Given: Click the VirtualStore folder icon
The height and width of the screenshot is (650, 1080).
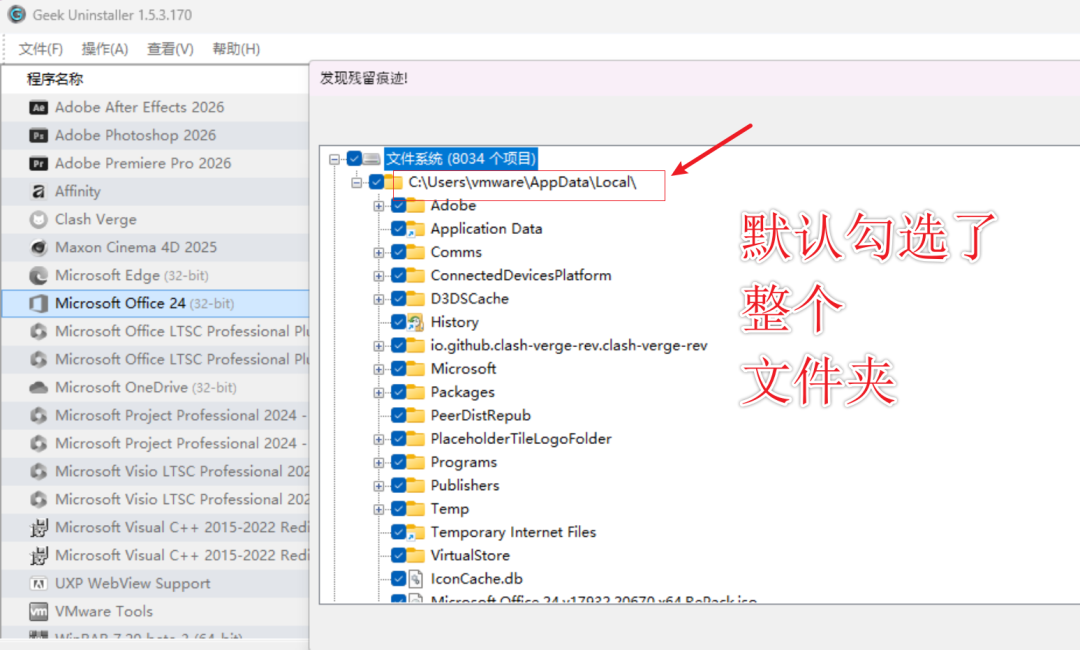Looking at the screenshot, I should click(415, 556).
